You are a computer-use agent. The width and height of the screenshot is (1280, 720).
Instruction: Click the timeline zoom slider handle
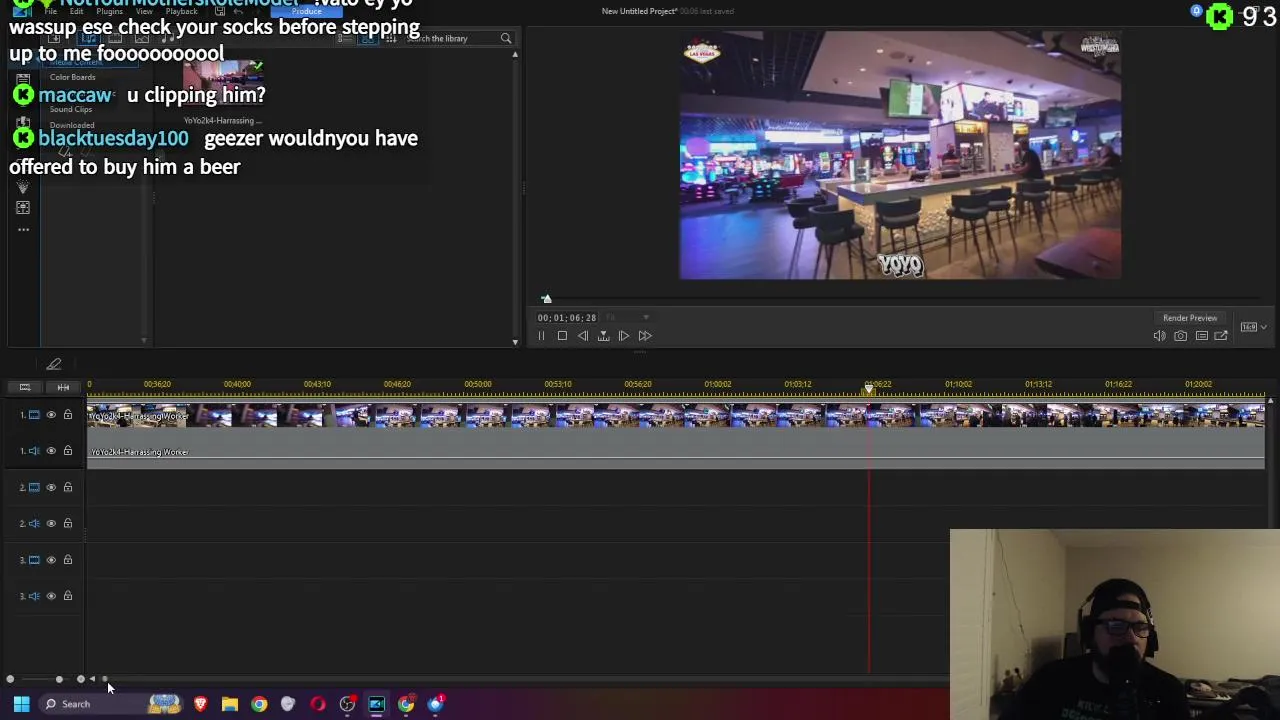tap(59, 679)
